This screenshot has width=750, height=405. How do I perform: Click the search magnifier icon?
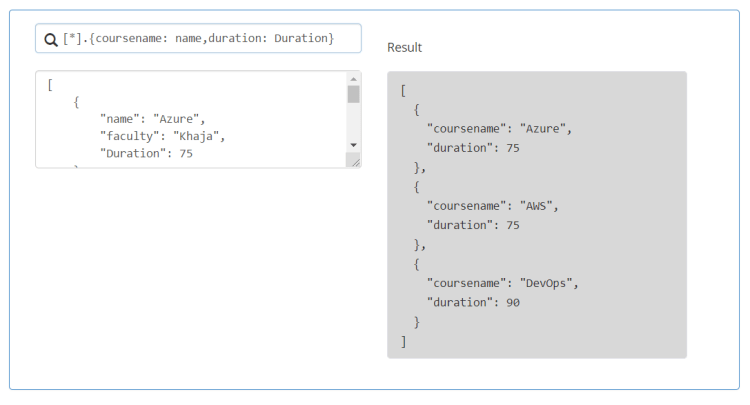51,39
